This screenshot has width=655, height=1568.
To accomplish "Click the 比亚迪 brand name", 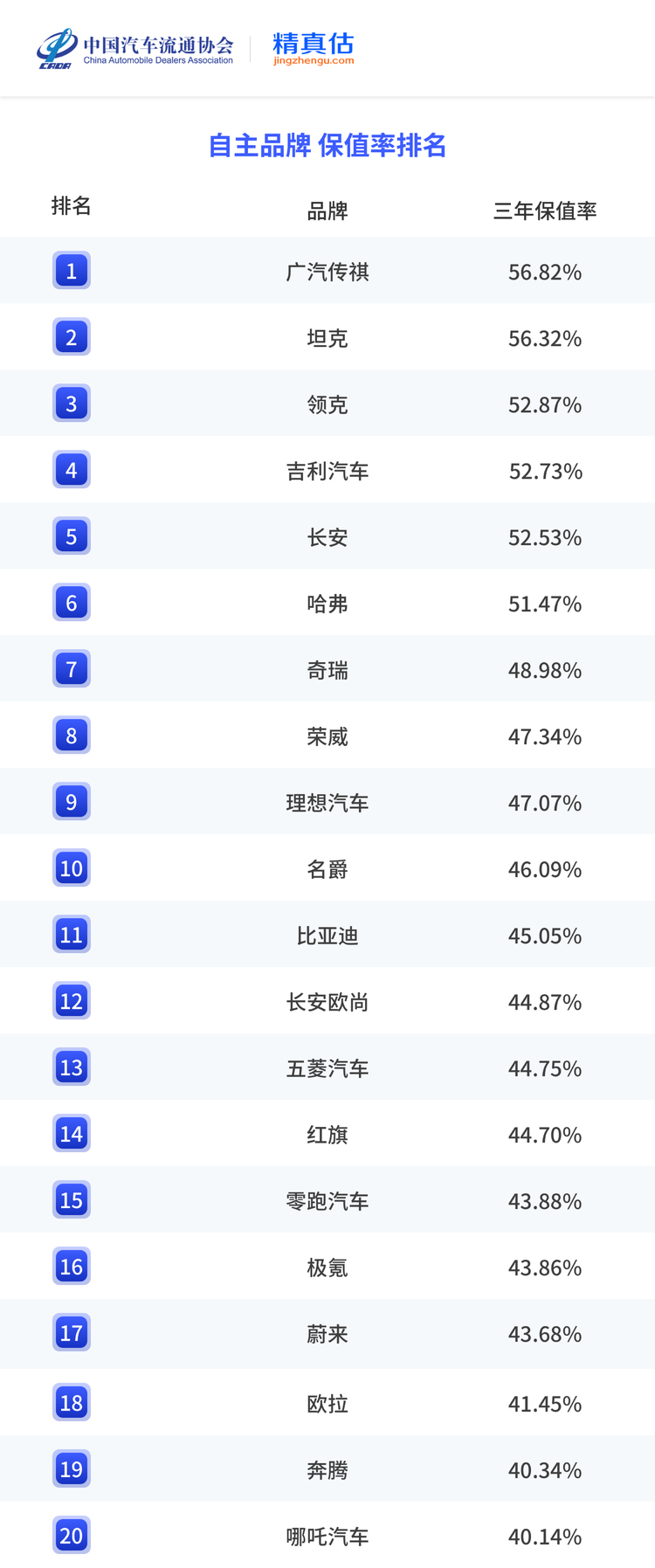I will tap(327, 936).
